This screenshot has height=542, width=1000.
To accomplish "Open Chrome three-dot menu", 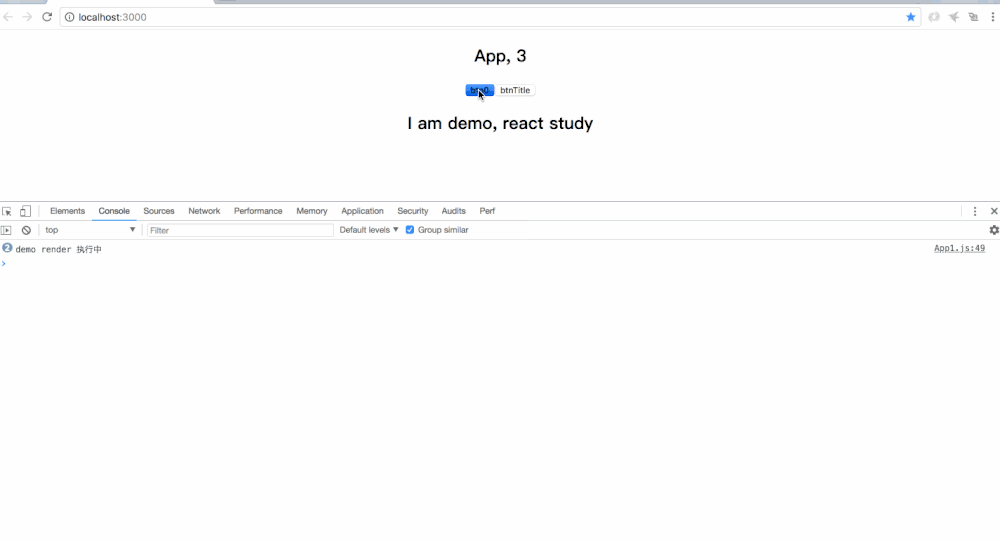I will [993, 17].
